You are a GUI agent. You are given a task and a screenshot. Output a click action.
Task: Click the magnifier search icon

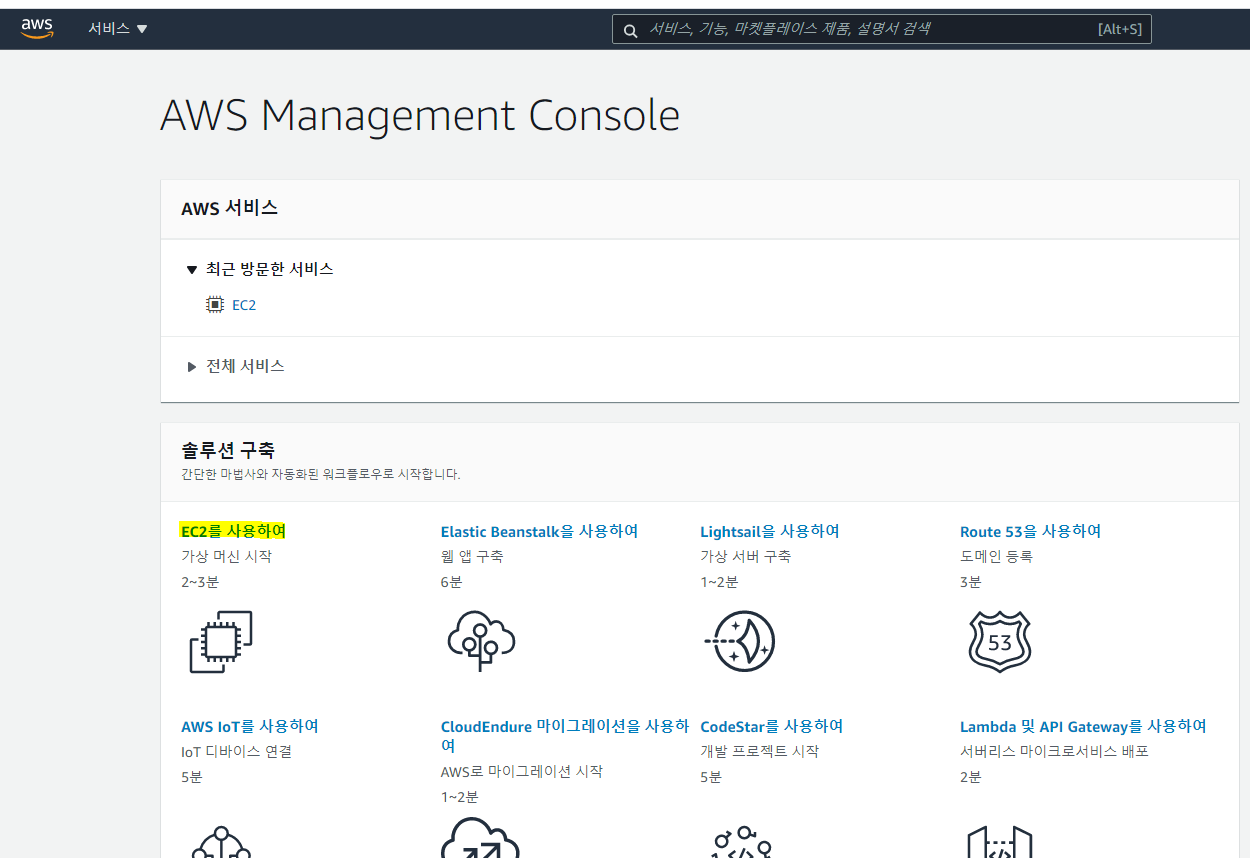click(x=630, y=30)
